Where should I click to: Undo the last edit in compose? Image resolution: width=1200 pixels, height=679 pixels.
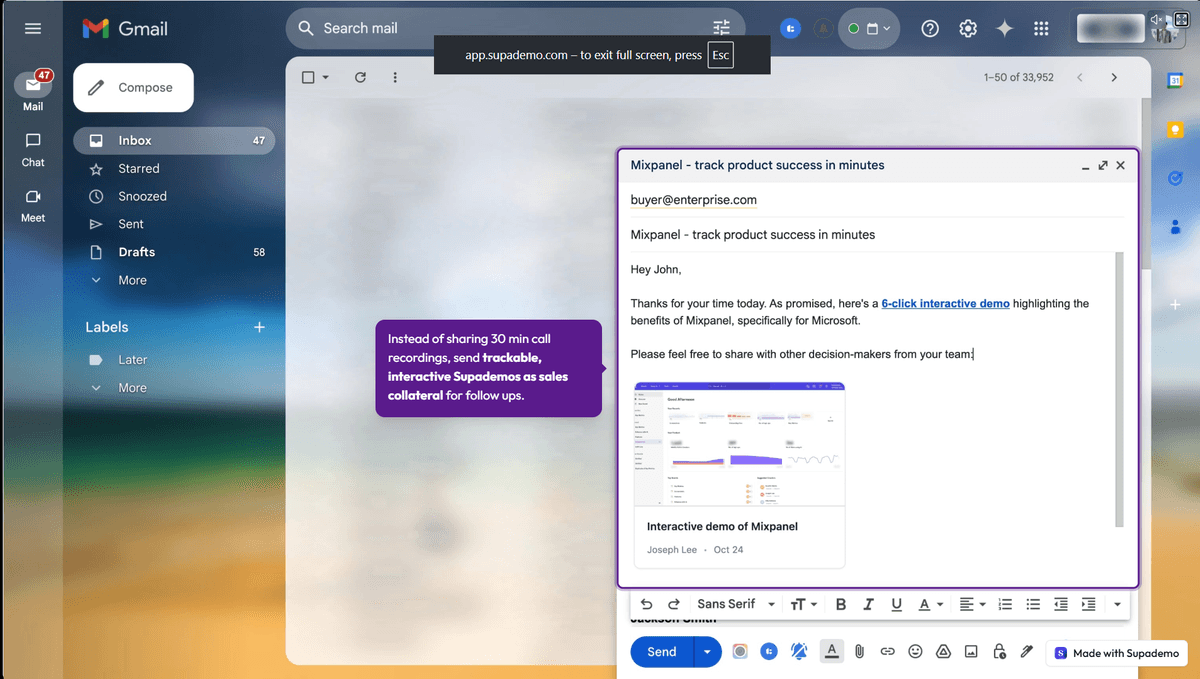pos(646,604)
